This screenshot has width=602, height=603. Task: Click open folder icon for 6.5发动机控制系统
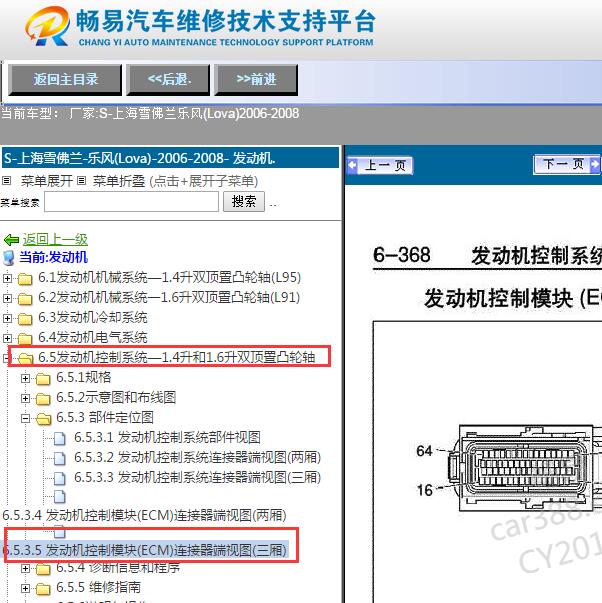point(25,358)
